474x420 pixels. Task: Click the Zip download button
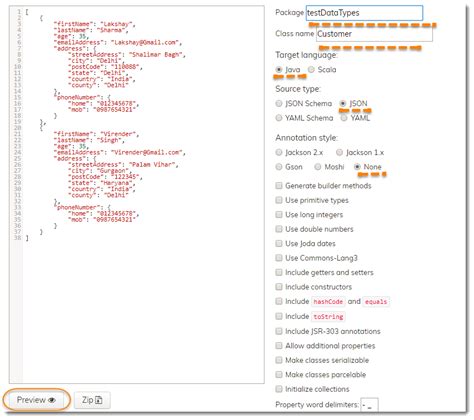click(x=92, y=400)
